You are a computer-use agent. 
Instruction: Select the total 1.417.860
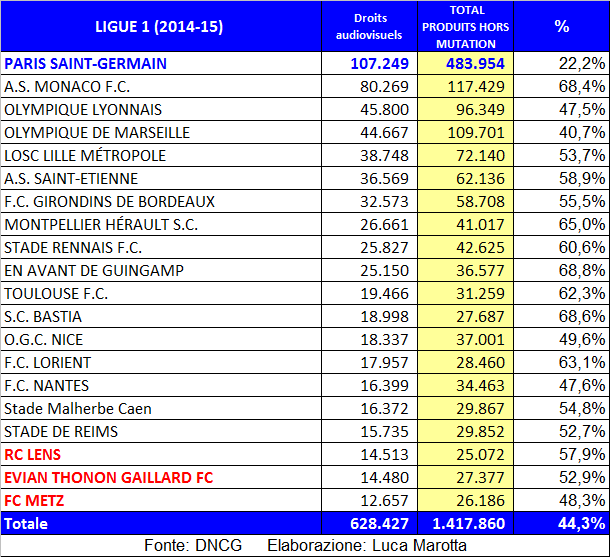coord(469,524)
